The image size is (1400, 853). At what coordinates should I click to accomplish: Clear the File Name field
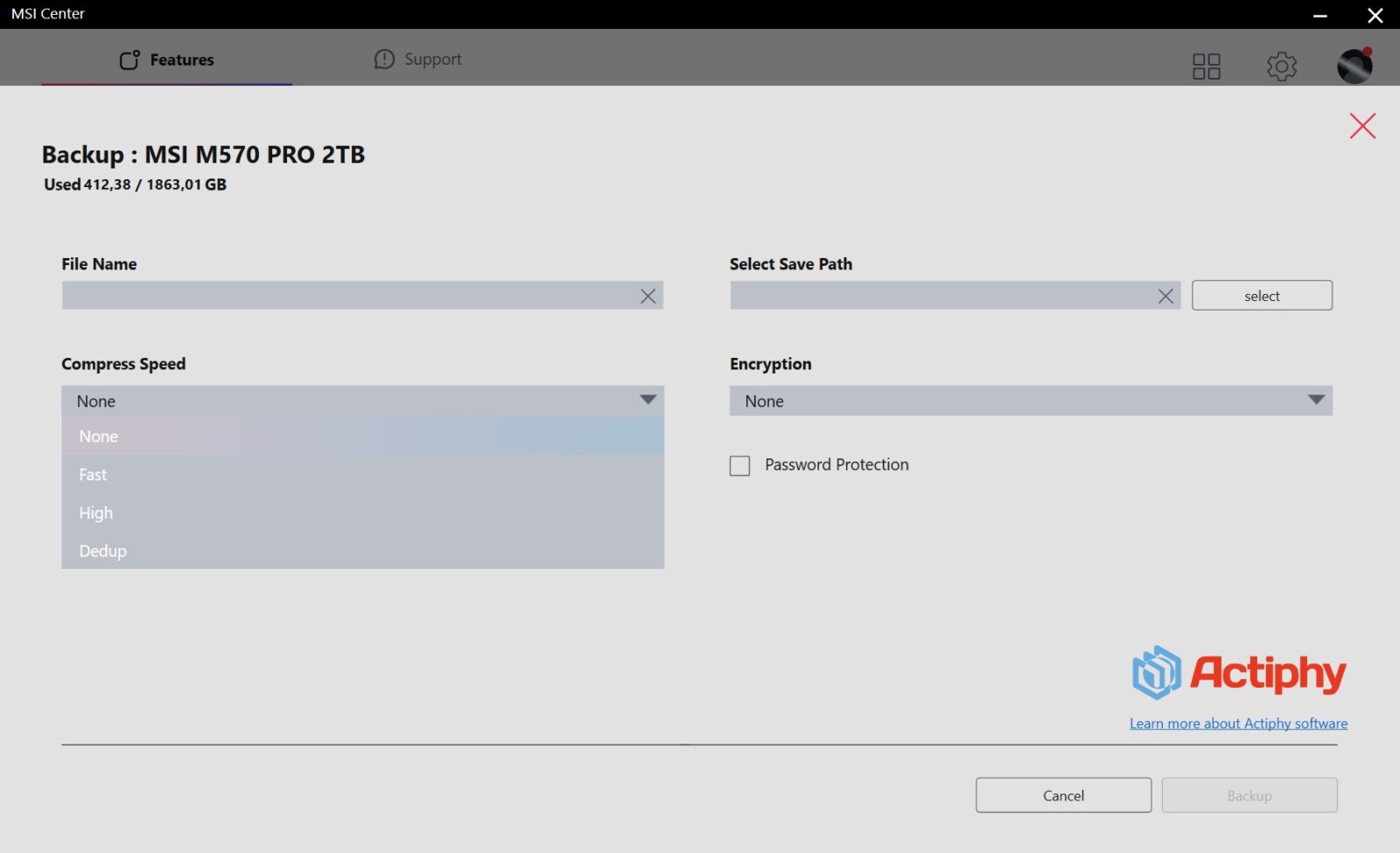(647, 297)
